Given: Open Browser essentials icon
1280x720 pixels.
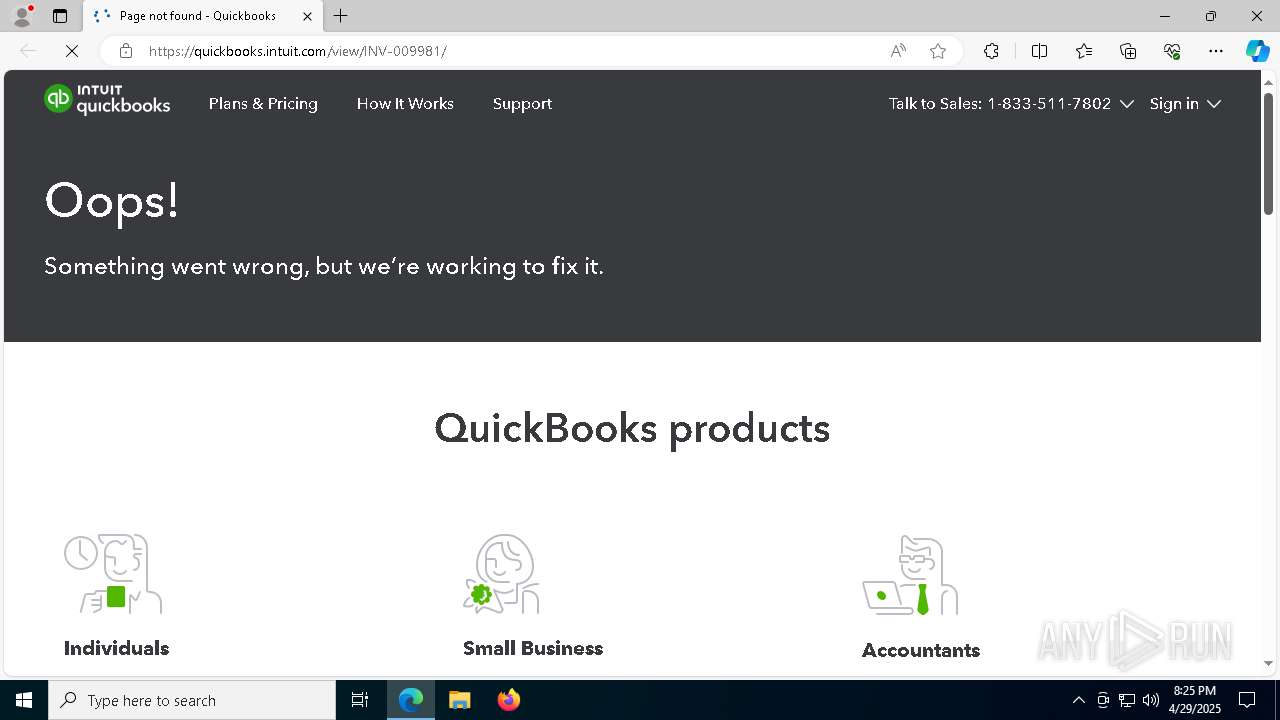Looking at the screenshot, I should click(x=1172, y=51).
